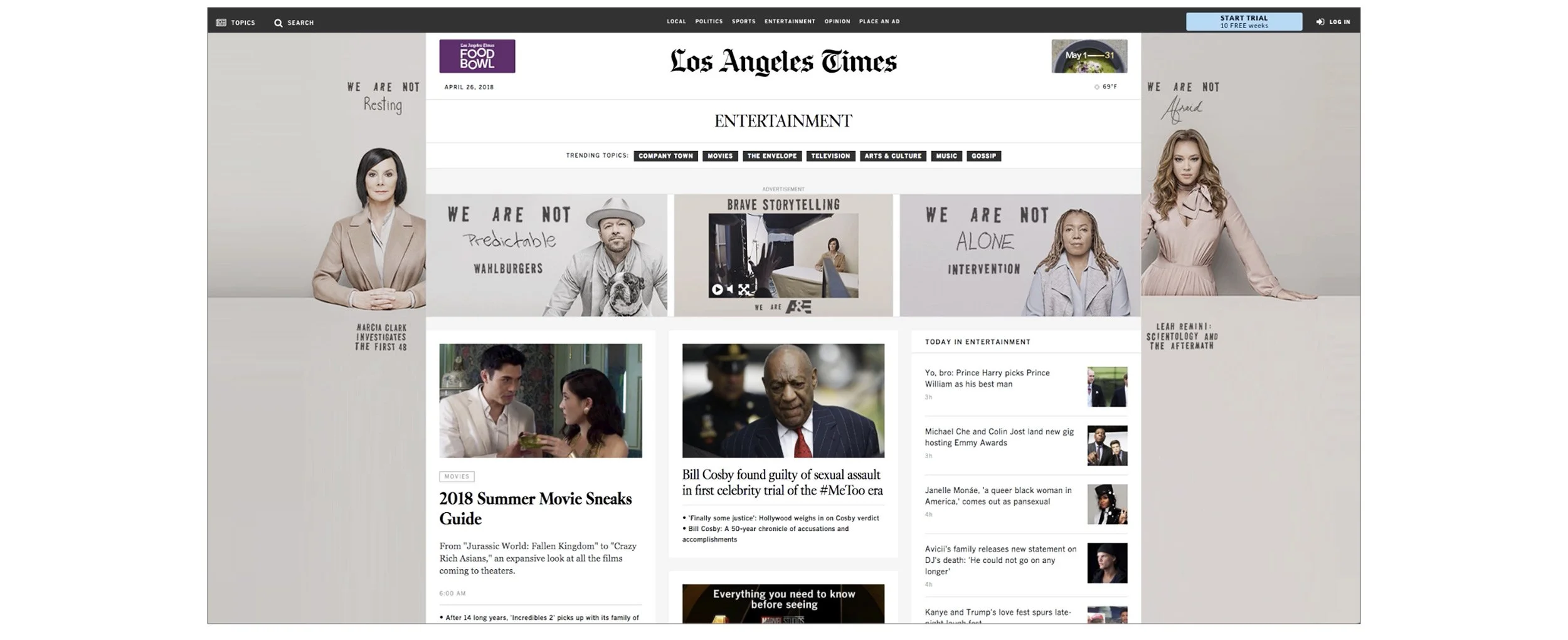Open Bill Cosby 50-year chronicle link

click(x=766, y=534)
